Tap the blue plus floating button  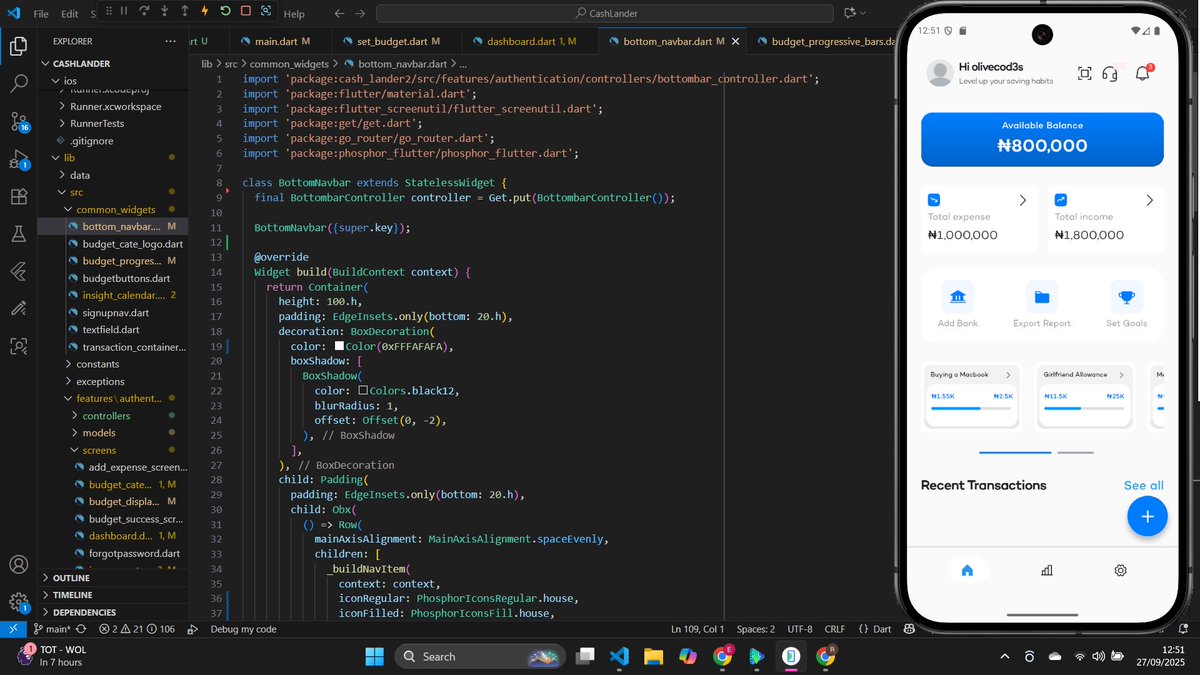[x=1147, y=516]
